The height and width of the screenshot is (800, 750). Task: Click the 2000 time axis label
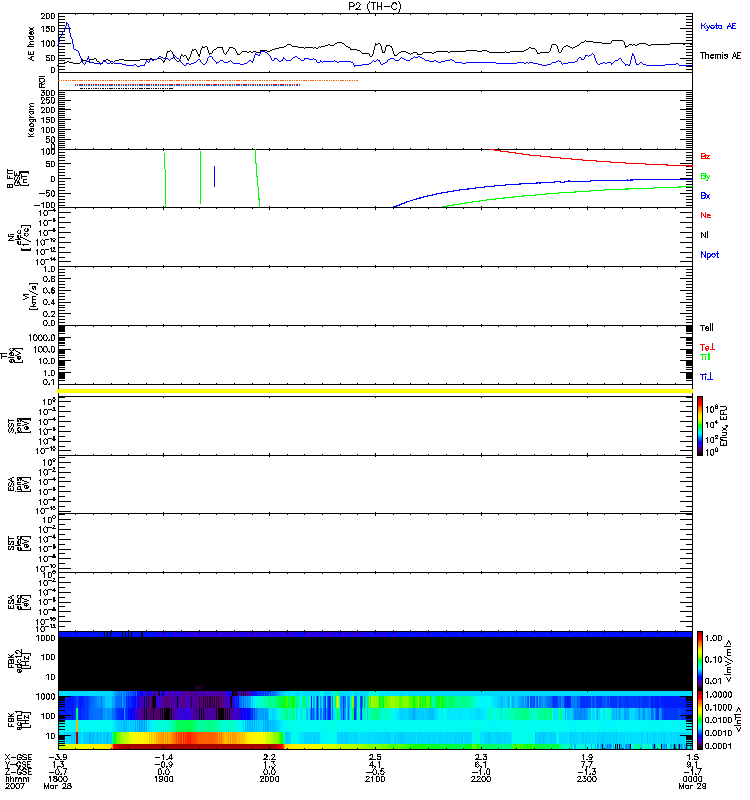(269, 779)
